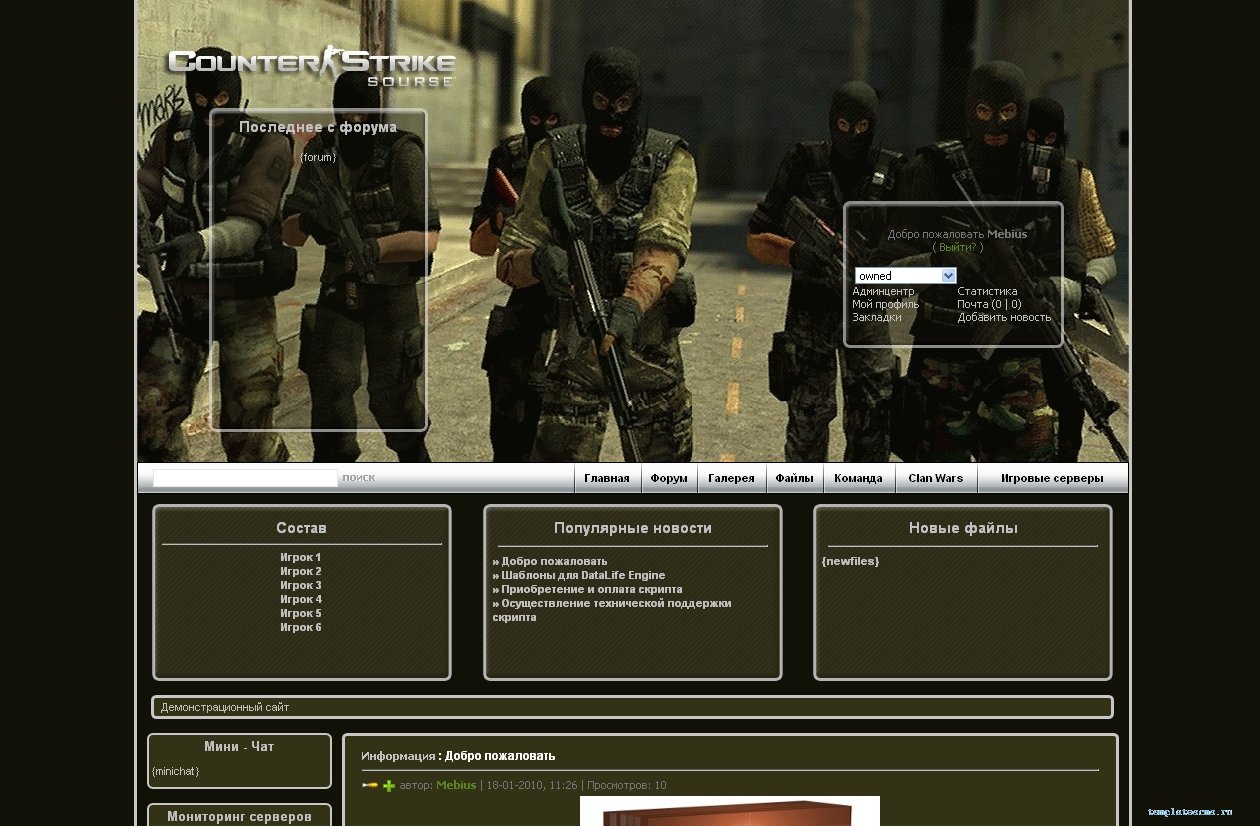Screen dimensions: 1260x826
Task: Click the green plus icon beside the author
Action: point(389,786)
